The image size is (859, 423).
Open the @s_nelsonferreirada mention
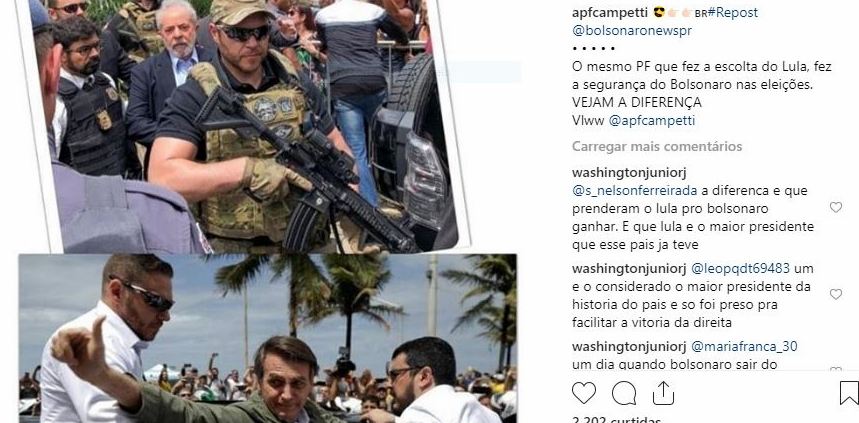634,191
